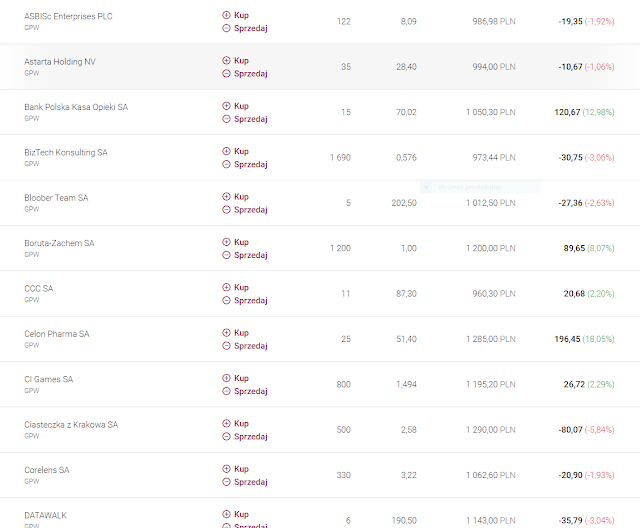
Task: Open ASBISc Enterprises PLC stock details
Action: (68, 16)
